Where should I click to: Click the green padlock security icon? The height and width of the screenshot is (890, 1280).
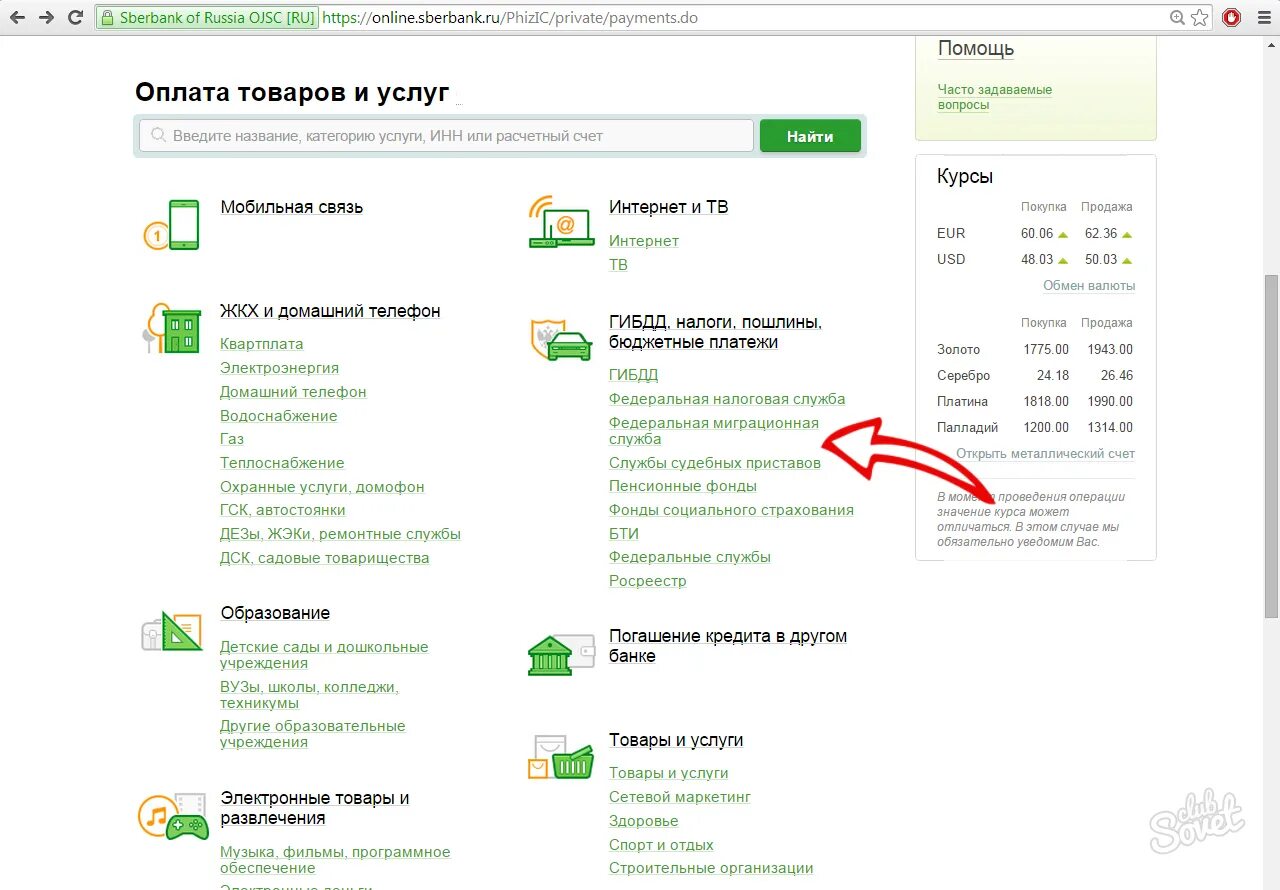tap(108, 18)
